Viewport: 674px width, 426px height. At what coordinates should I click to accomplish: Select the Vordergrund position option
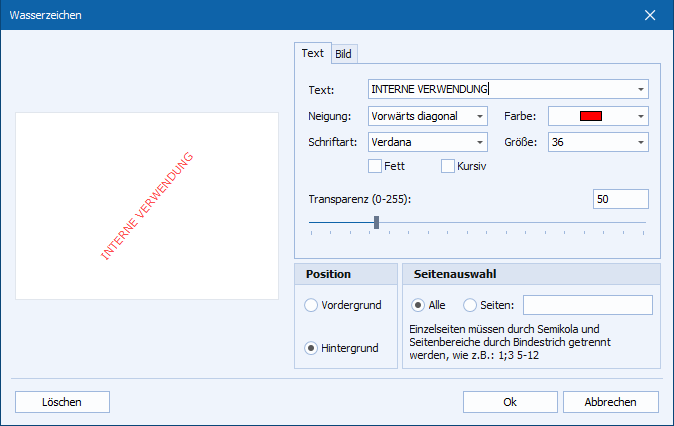(x=311, y=305)
